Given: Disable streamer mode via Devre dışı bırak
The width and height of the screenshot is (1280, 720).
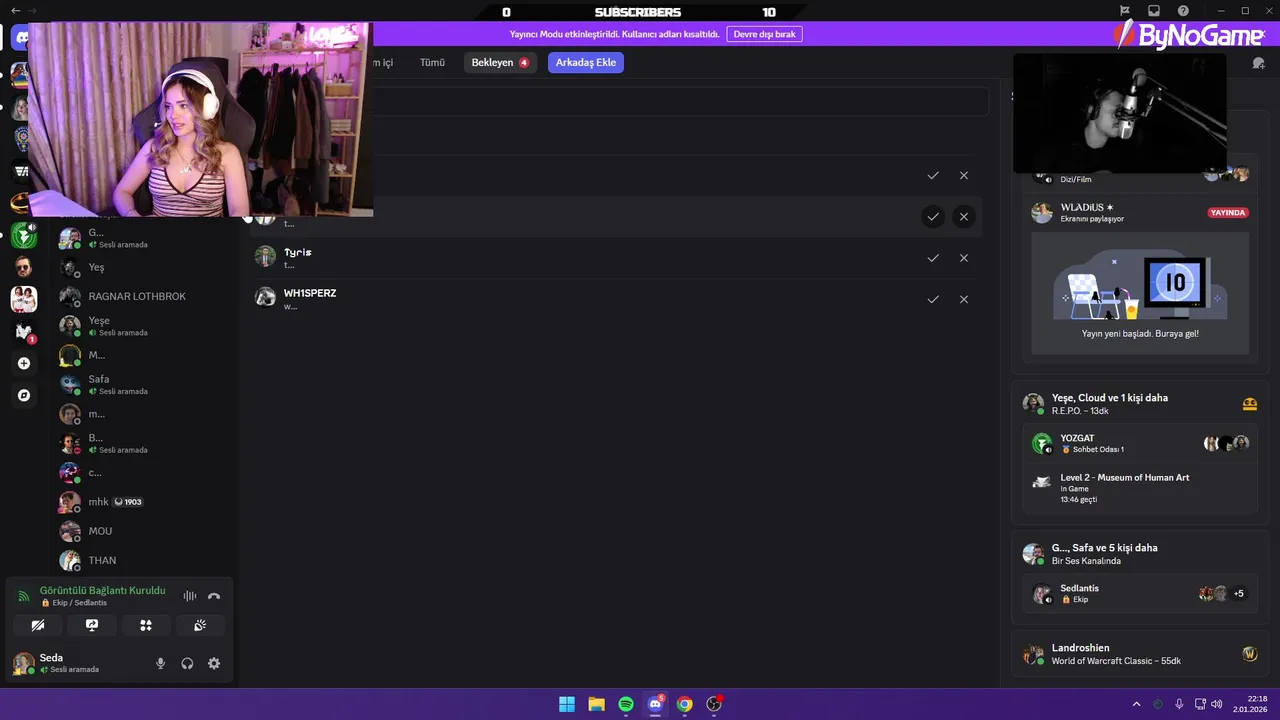Looking at the screenshot, I should 765,34.
